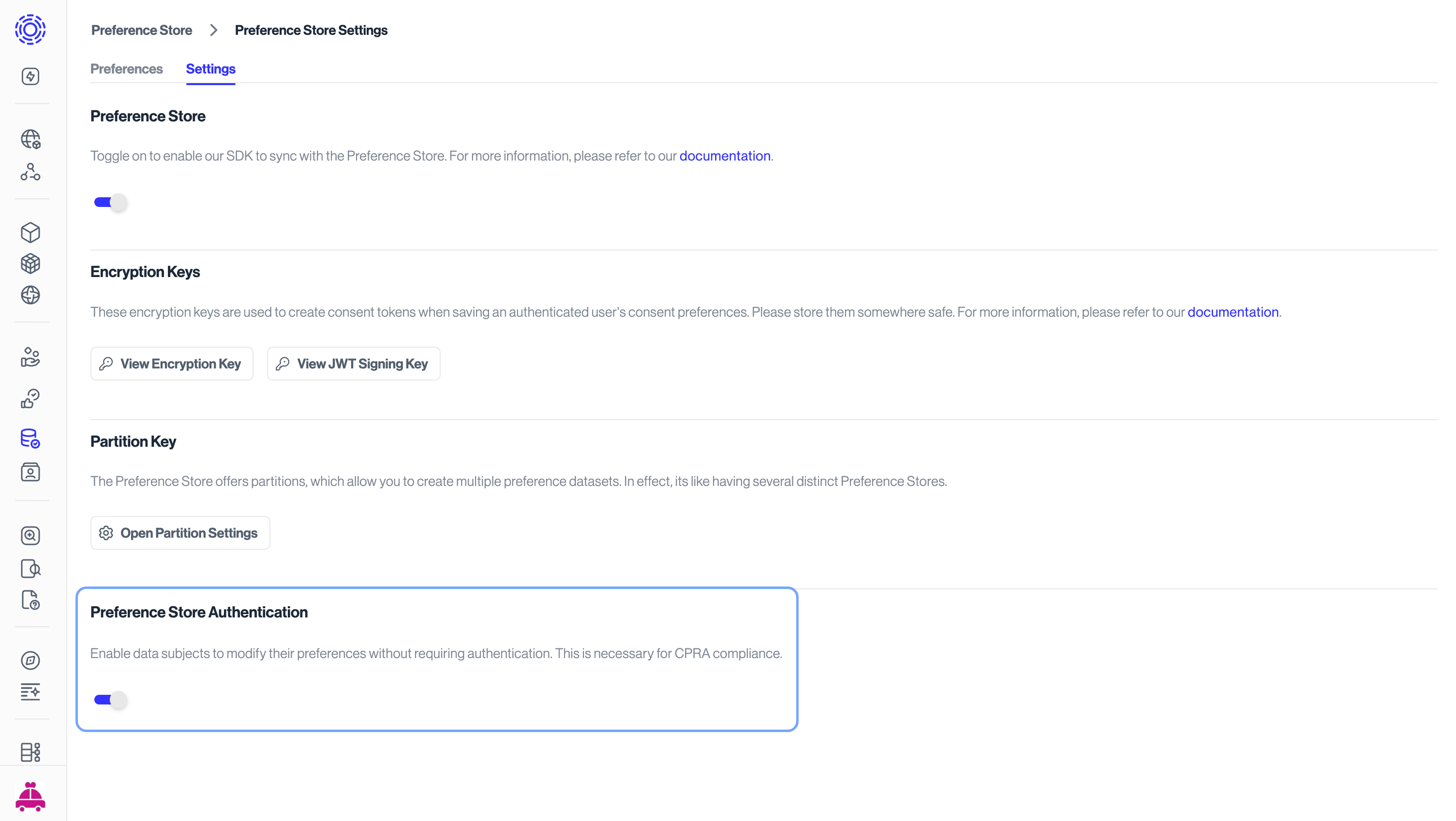
Task: Expand the Preference Store breadcrumb chevron
Action: click(213, 30)
